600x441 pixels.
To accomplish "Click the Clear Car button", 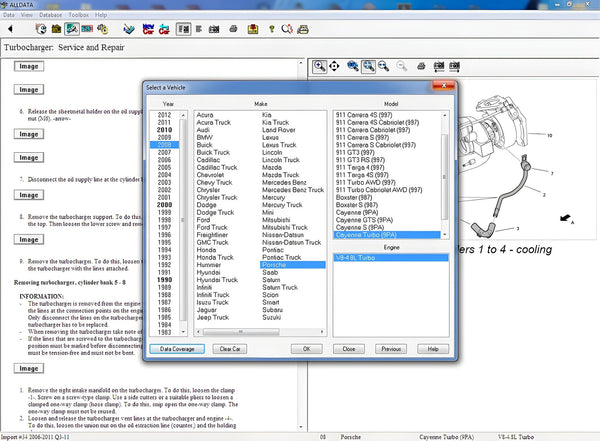I will (230, 349).
